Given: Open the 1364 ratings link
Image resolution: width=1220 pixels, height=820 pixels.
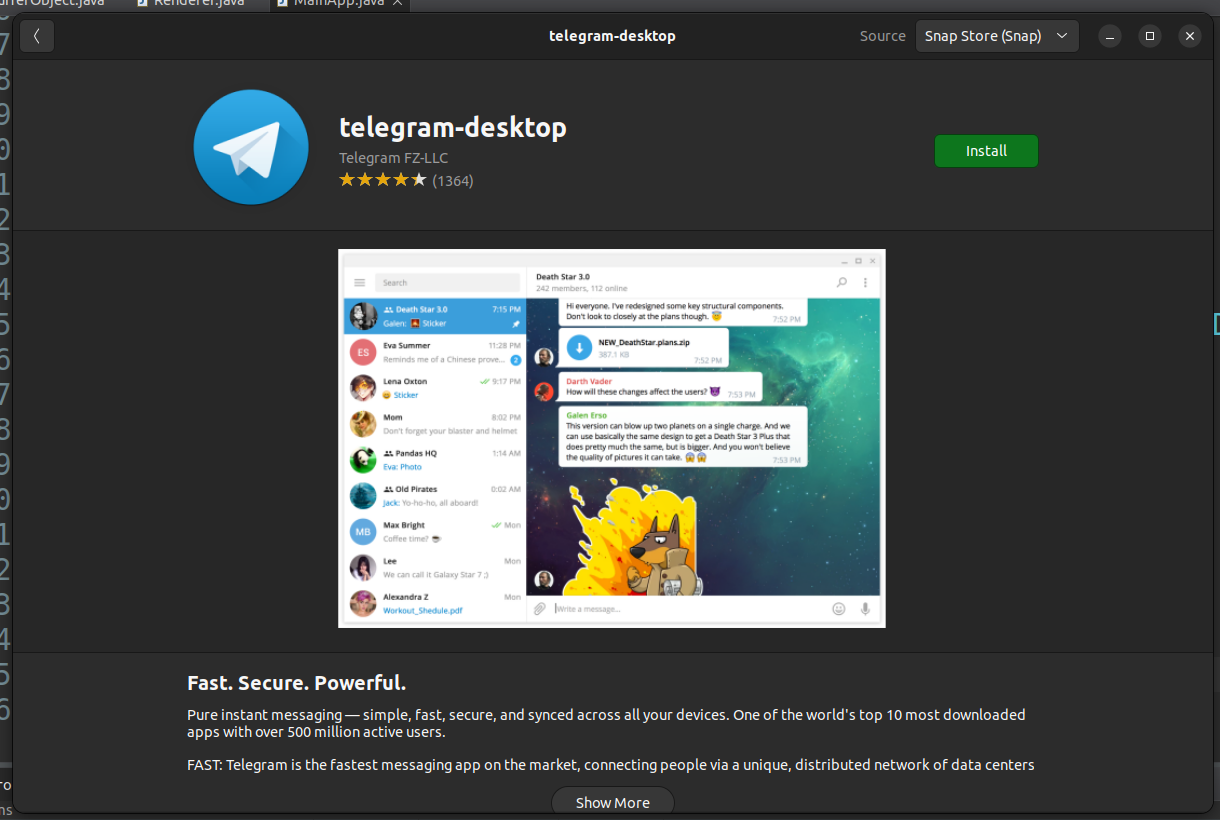Looking at the screenshot, I should coord(452,180).
